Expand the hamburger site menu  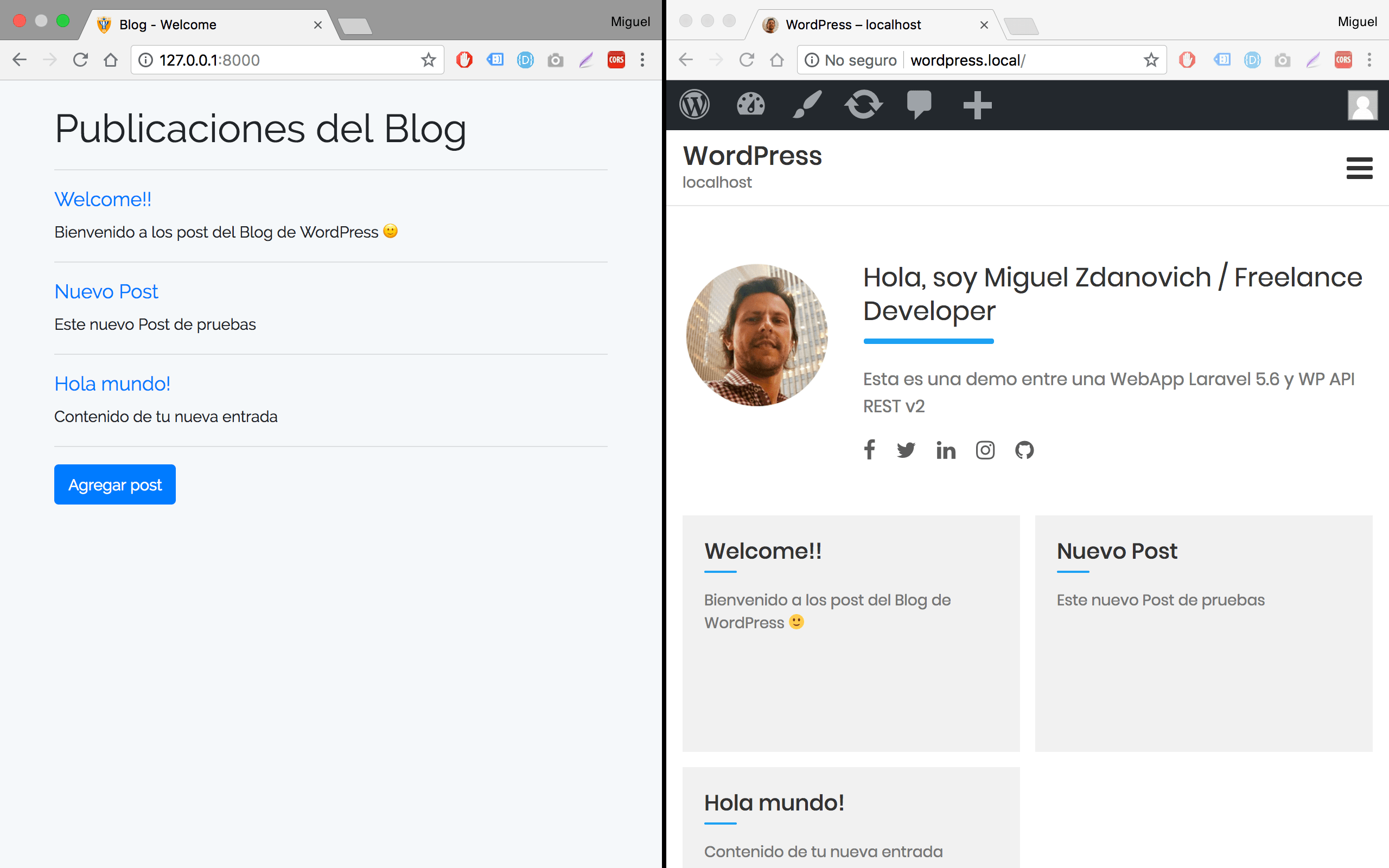point(1359,168)
